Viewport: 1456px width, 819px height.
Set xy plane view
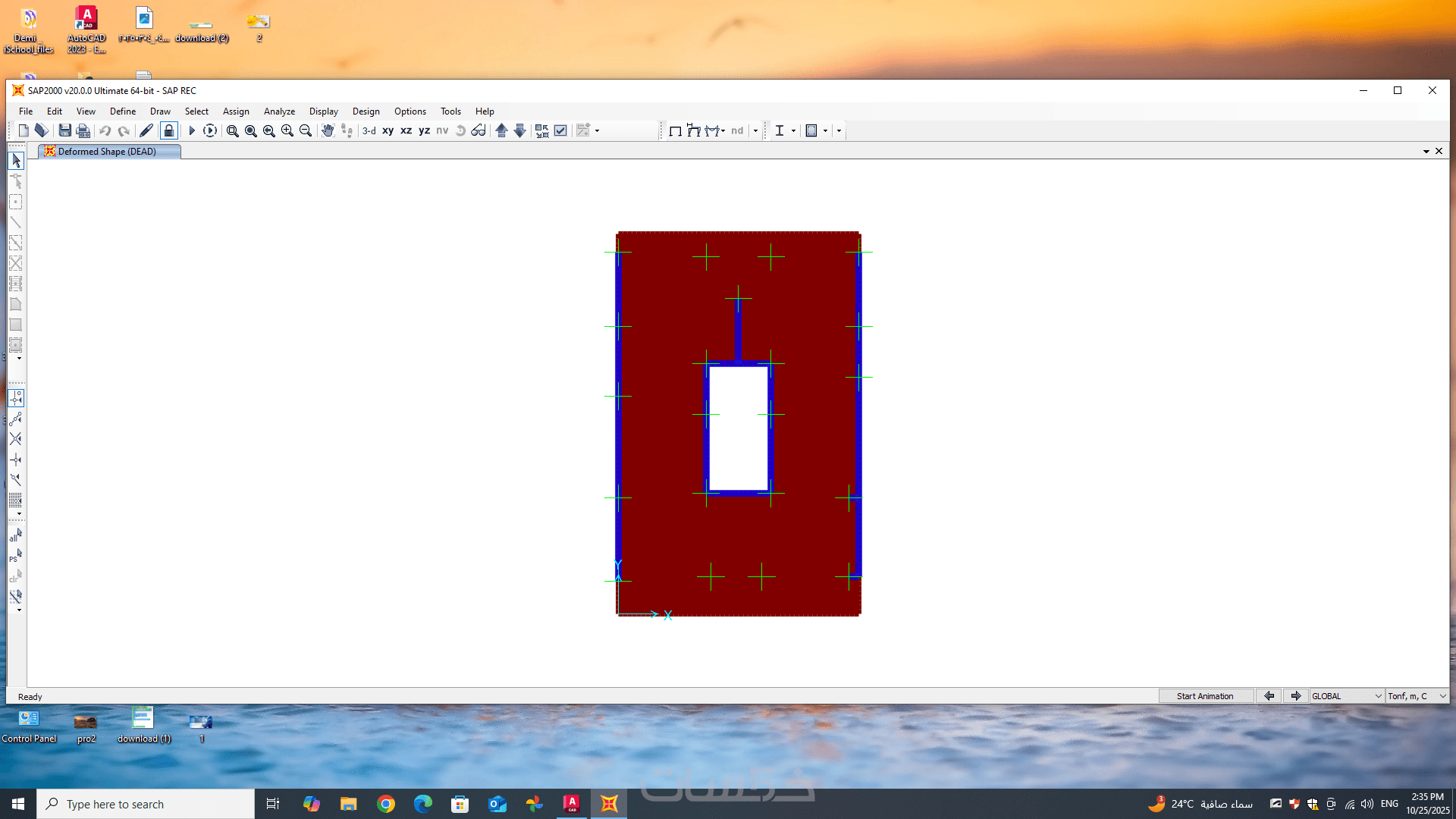pyautogui.click(x=388, y=130)
